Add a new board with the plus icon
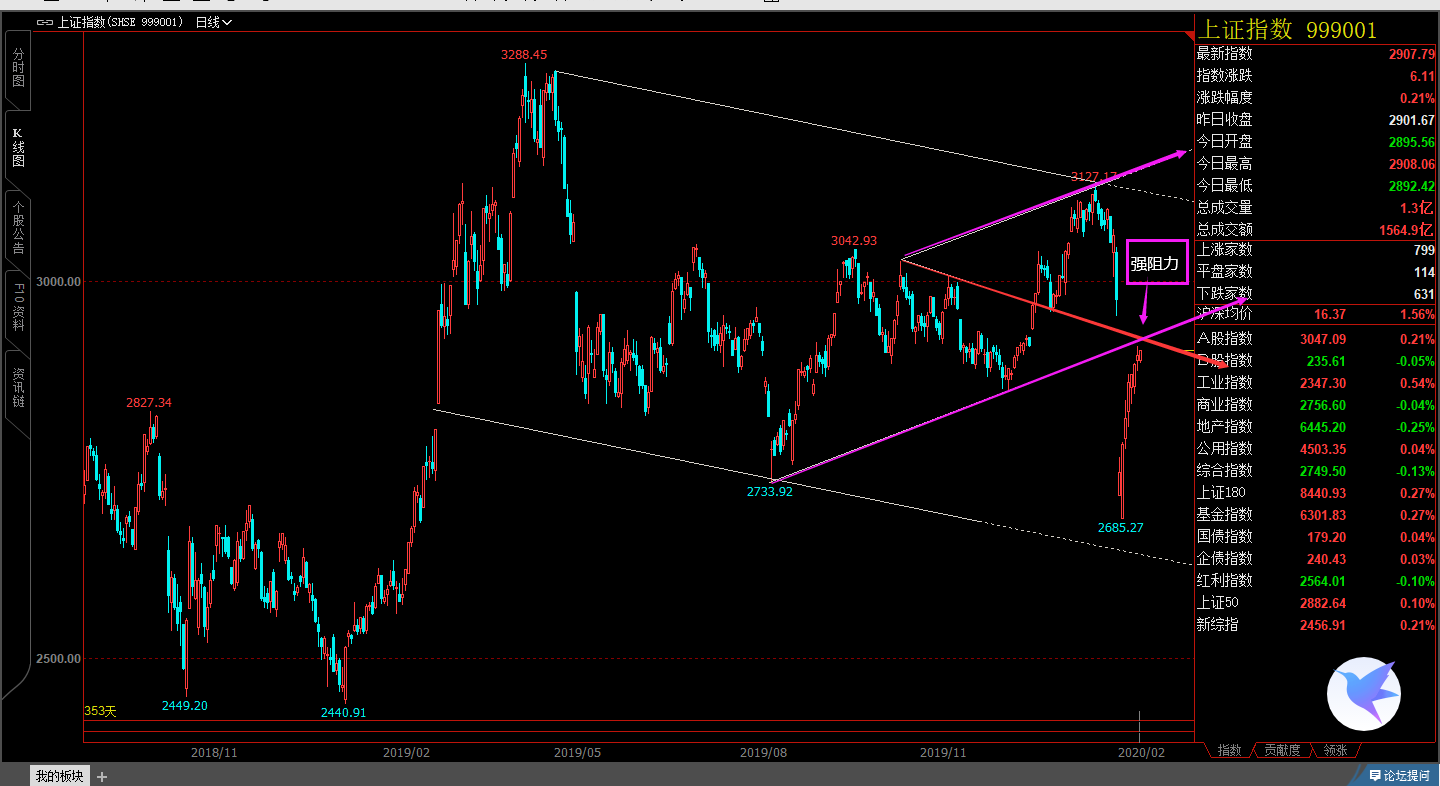 (x=102, y=776)
